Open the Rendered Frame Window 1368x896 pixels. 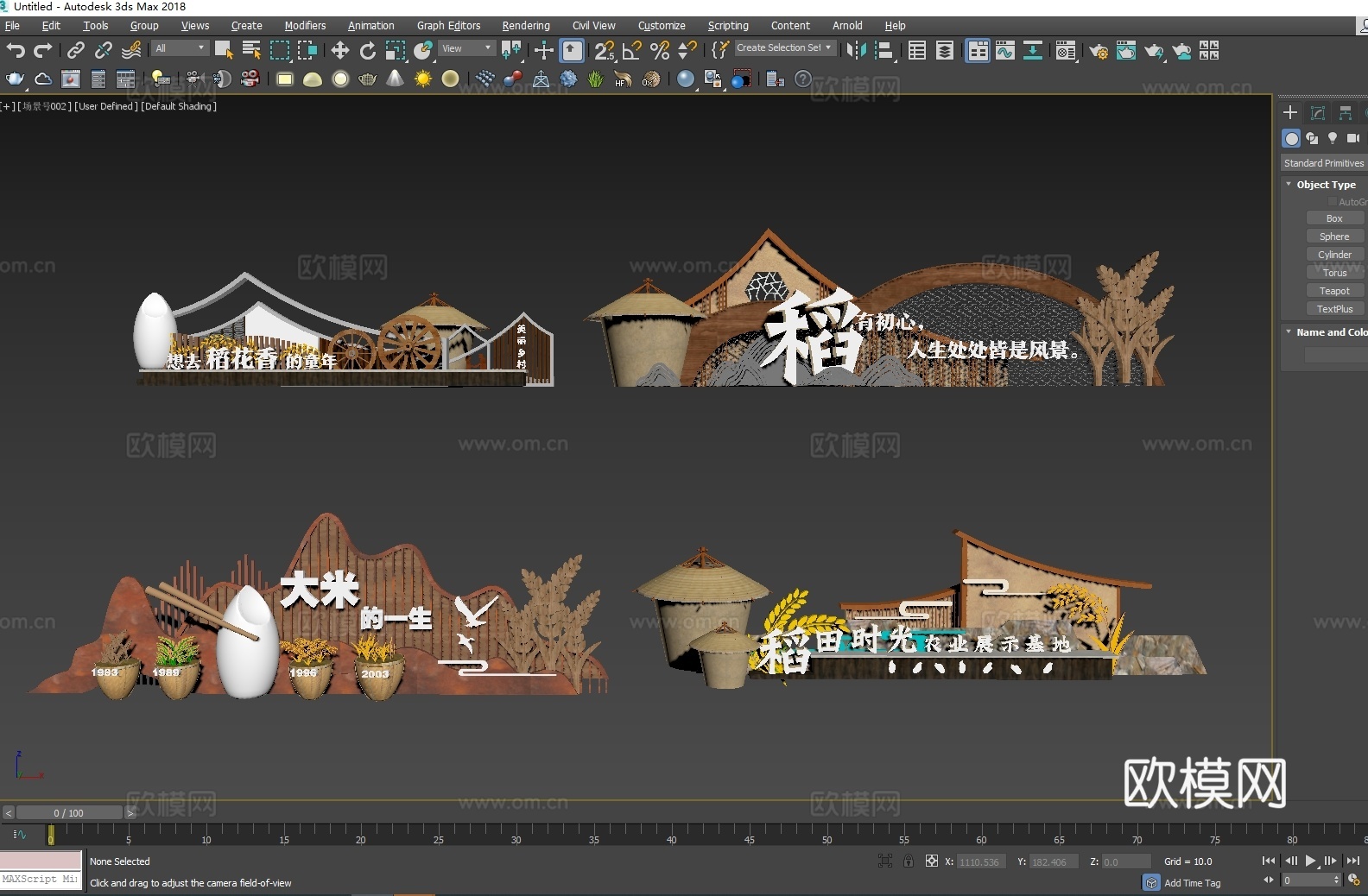pos(1126,51)
